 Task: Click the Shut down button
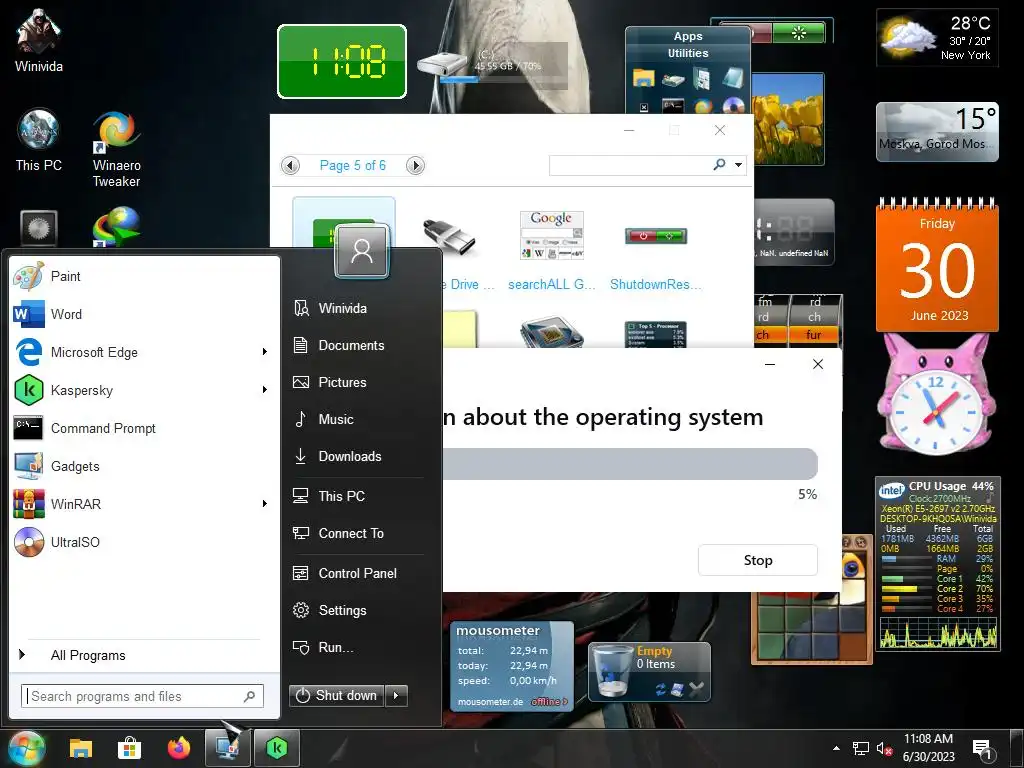click(337, 696)
